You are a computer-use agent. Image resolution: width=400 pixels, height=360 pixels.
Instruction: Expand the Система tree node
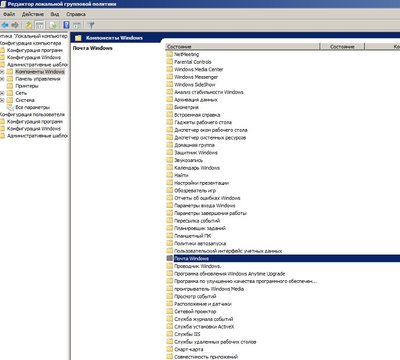(2, 100)
